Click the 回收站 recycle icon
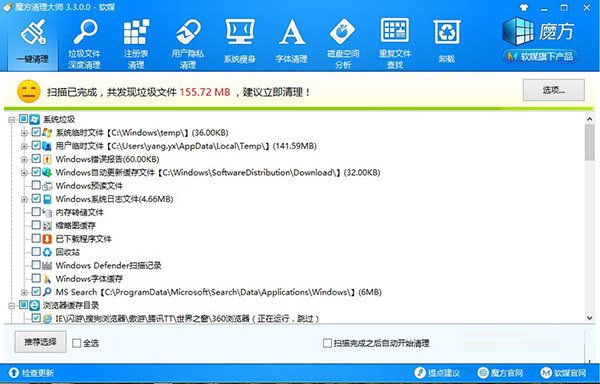Image resolution: width=600 pixels, height=384 pixels. 47,252
